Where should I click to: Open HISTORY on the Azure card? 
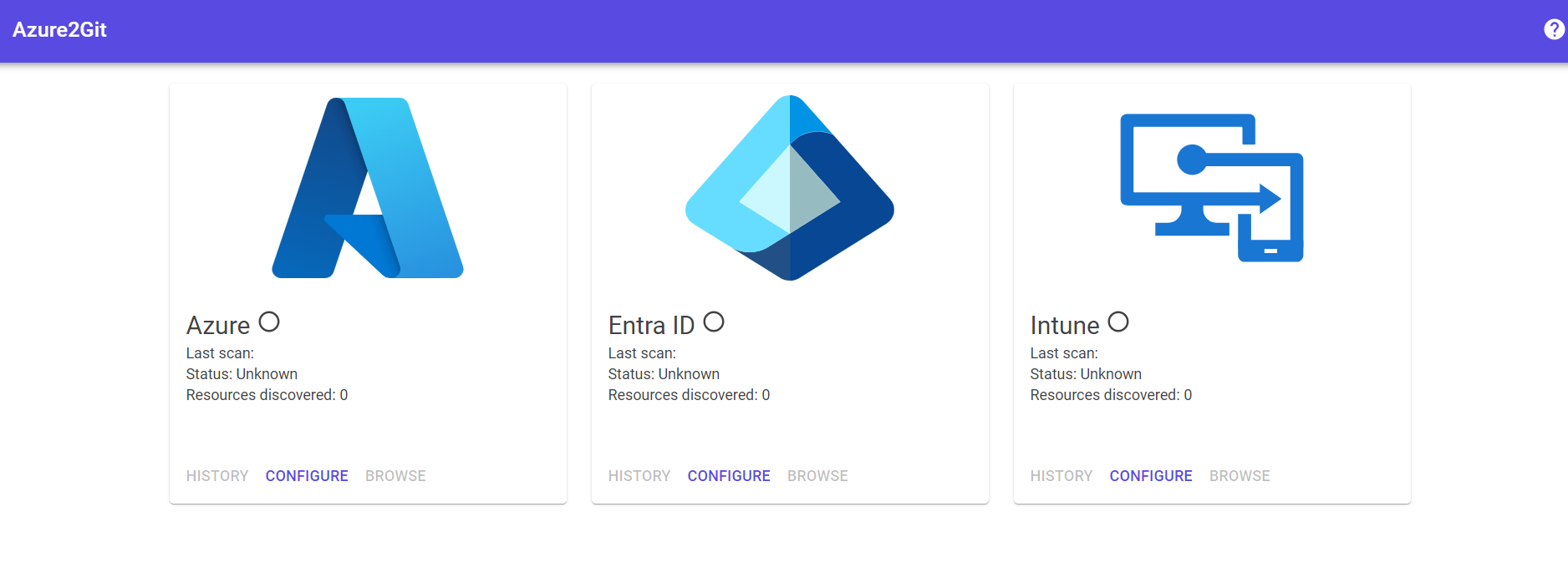click(x=217, y=476)
